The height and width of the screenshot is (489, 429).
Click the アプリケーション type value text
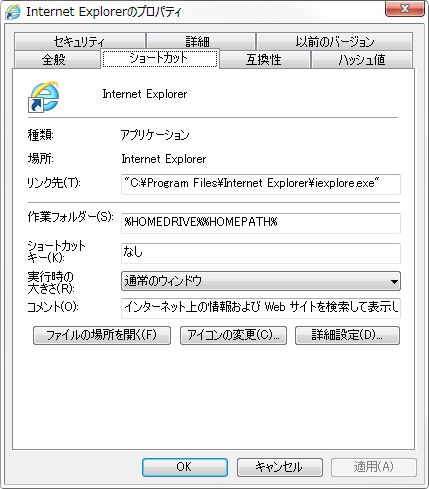155,135
